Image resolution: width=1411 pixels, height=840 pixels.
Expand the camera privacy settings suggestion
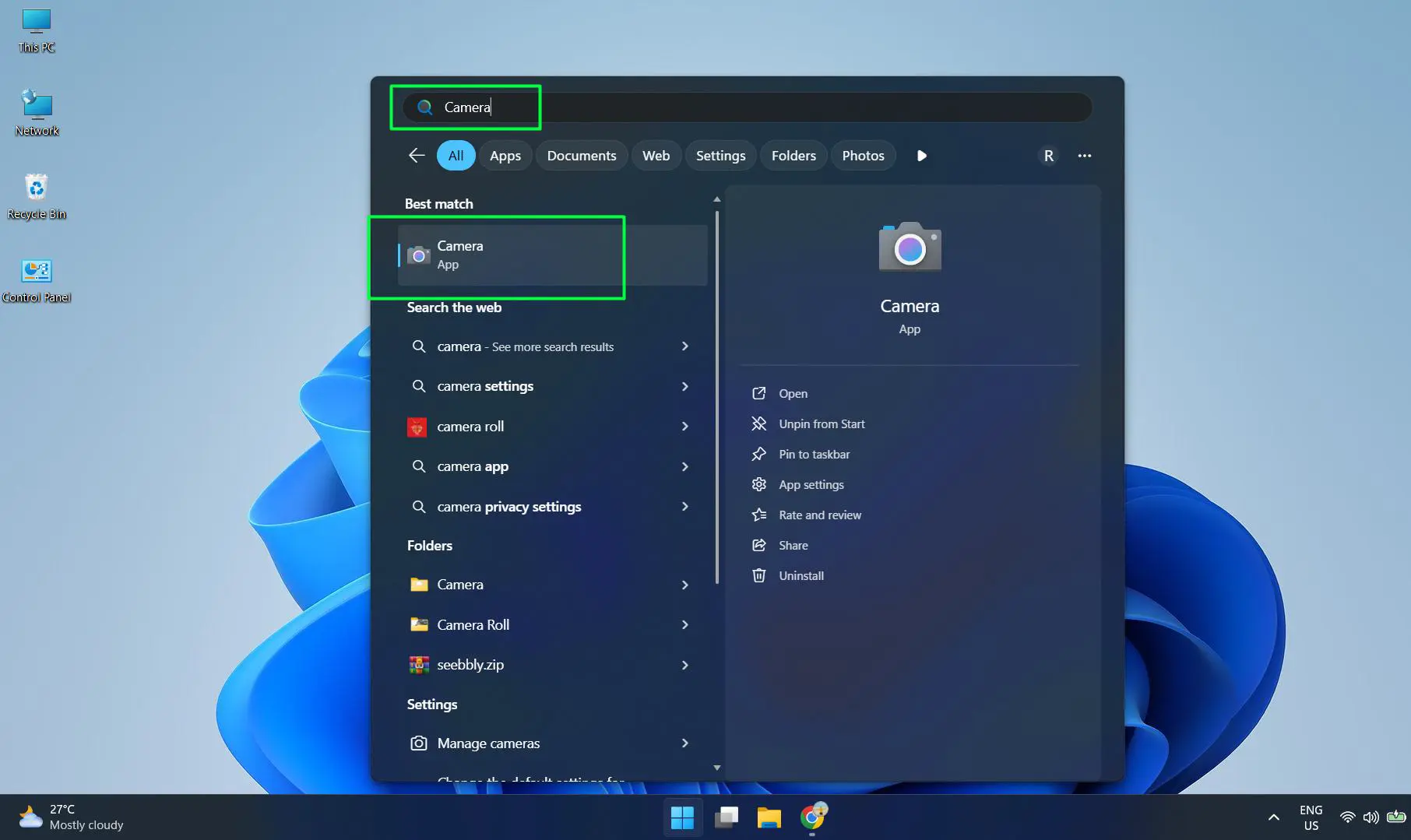pyautogui.click(x=684, y=507)
